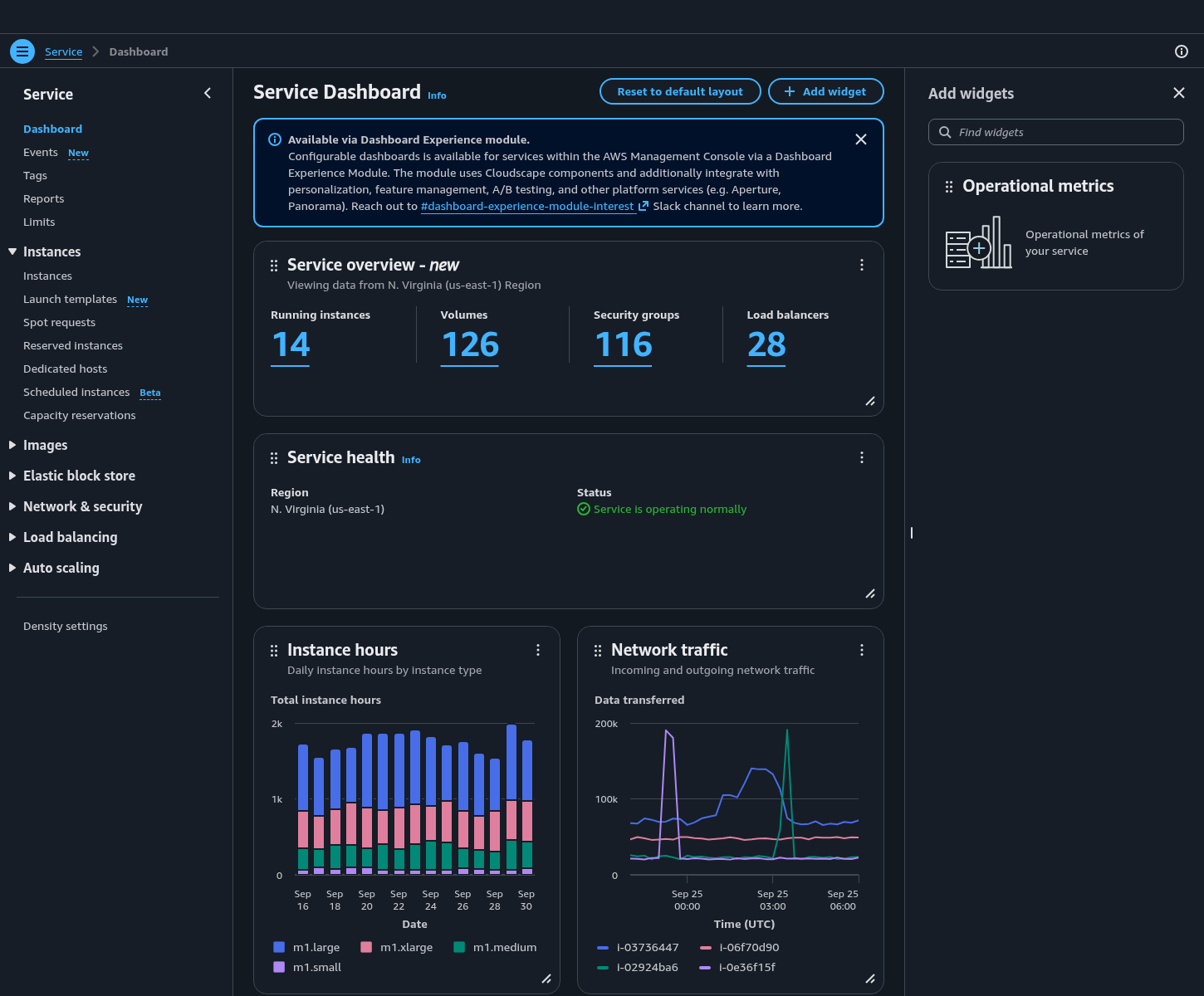Open Info link beside Service health

click(x=411, y=459)
